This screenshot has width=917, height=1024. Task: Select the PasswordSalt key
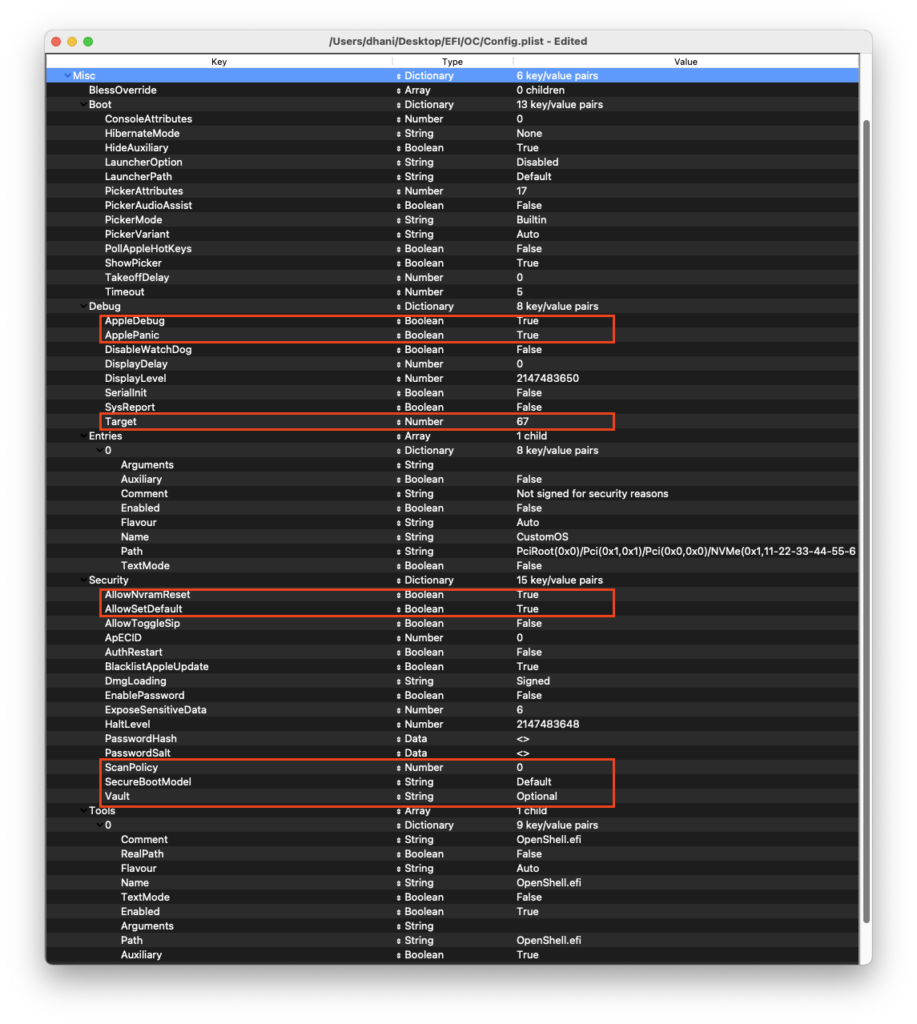[x=138, y=753]
